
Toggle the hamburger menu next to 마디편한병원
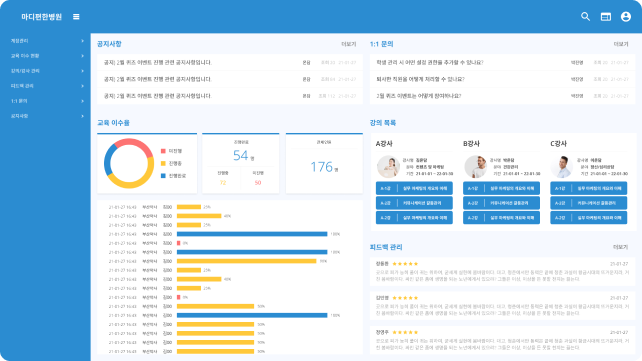coord(76,17)
